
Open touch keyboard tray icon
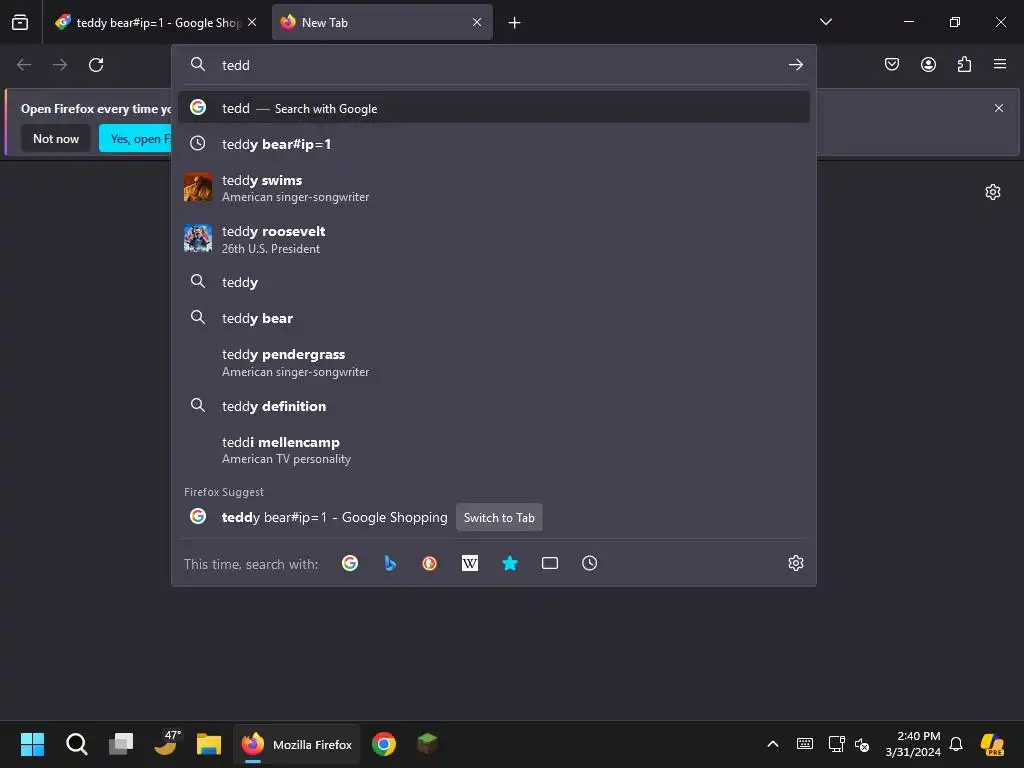(x=805, y=744)
